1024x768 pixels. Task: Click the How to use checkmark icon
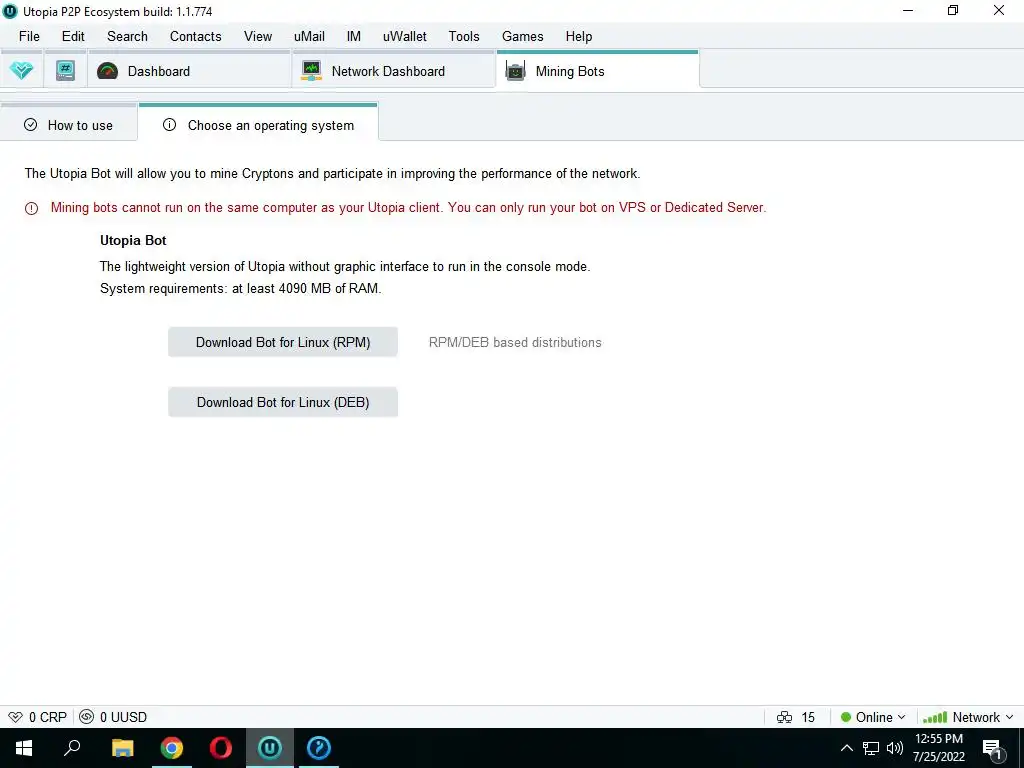(30, 125)
